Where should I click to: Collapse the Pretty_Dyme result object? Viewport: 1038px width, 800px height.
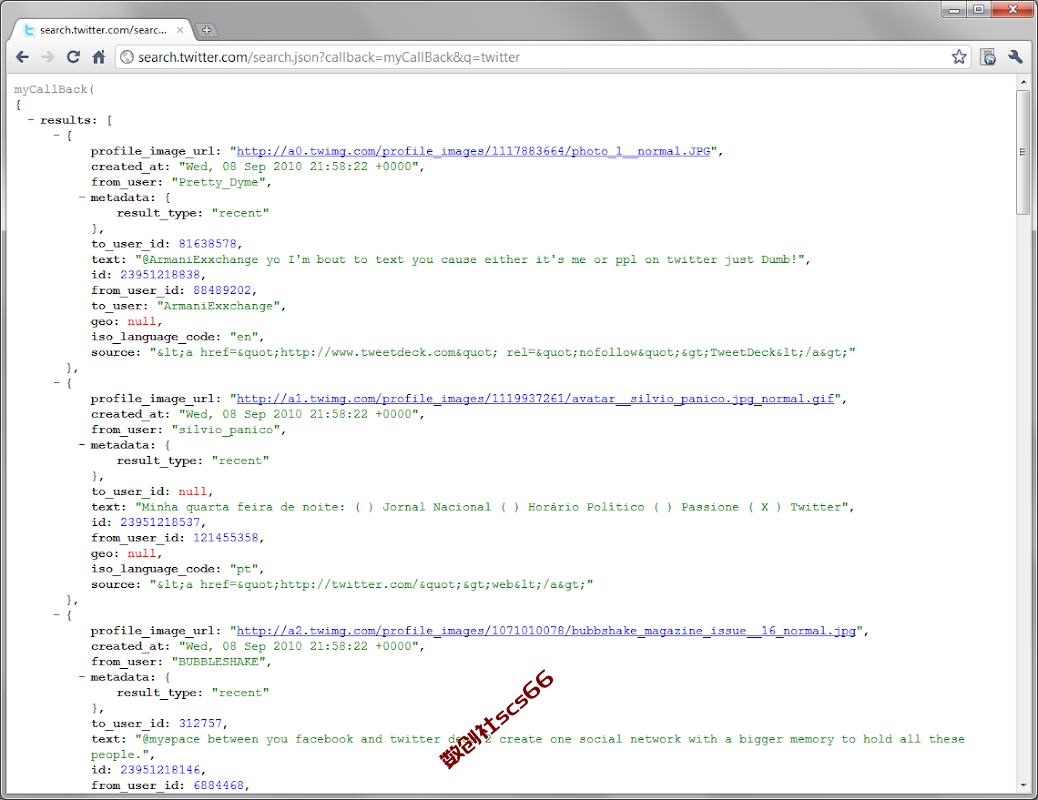[57, 135]
